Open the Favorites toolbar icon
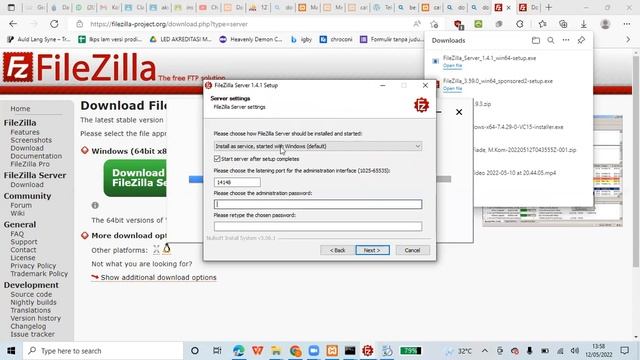This screenshot has height=360, width=640. (542, 24)
